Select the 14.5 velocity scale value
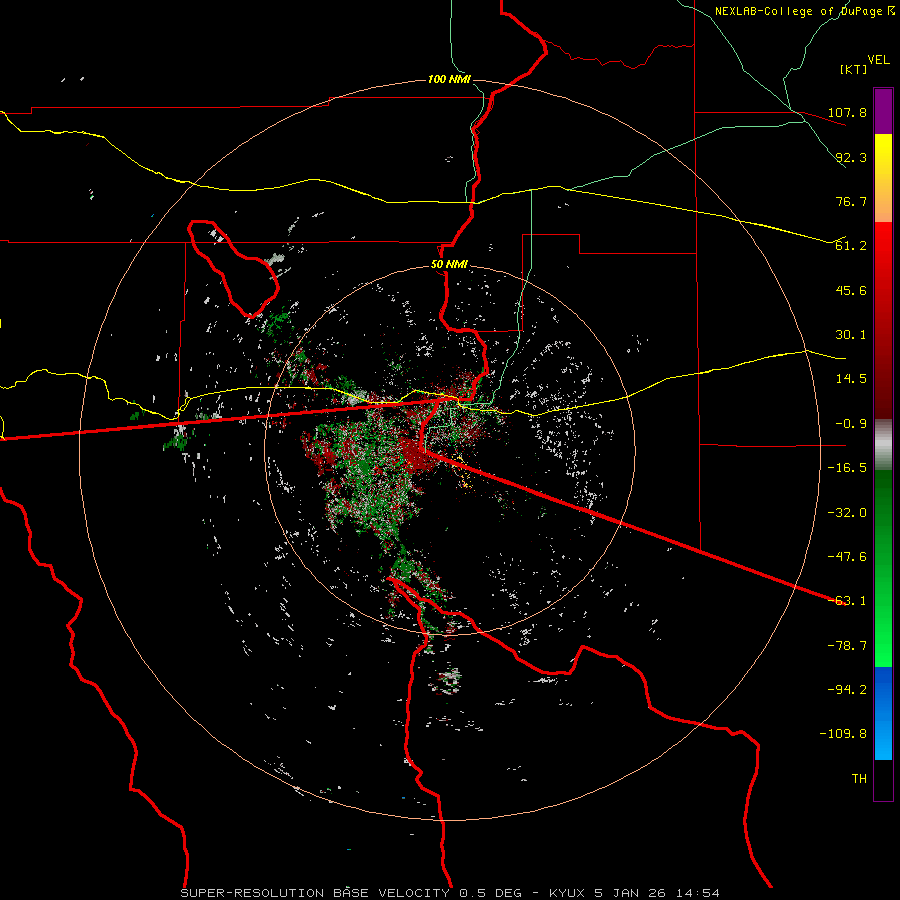This screenshot has width=900, height=900. (x=851, y=379)
